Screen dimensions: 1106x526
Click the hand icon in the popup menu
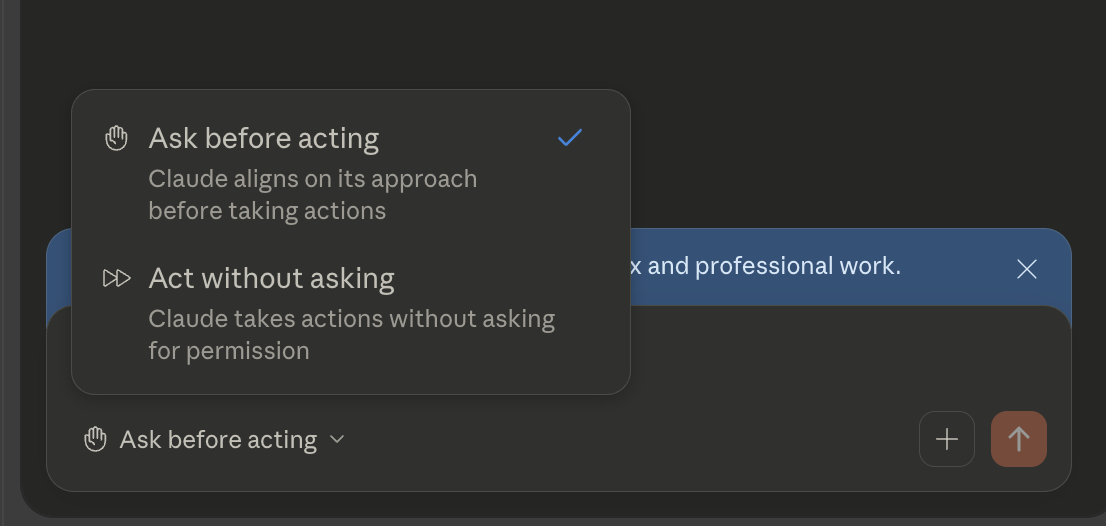(x=116, y=138)
